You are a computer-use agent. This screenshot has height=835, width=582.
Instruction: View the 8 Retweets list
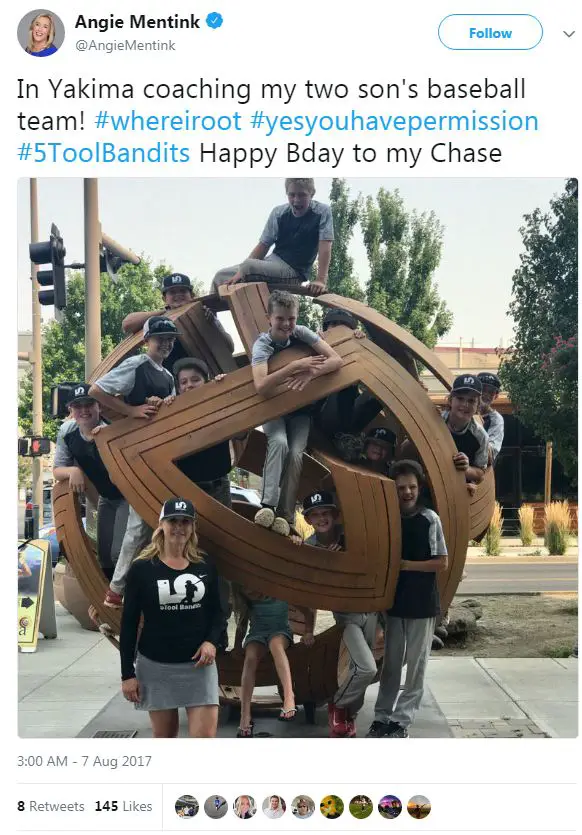click(51, 806)
